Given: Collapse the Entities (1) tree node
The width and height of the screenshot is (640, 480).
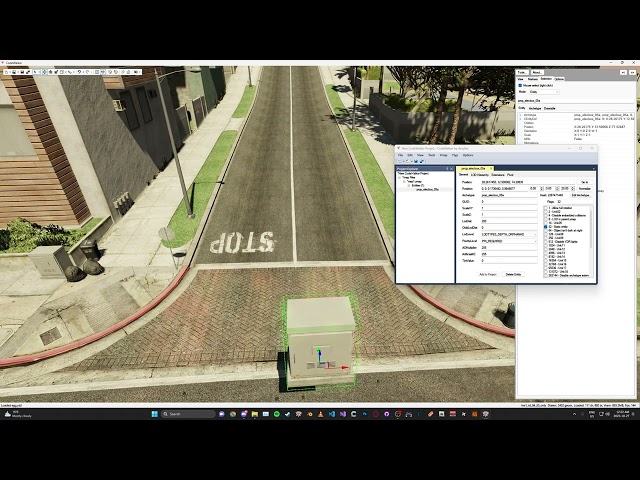Looking at the screenshot, I should coord(409,185).
